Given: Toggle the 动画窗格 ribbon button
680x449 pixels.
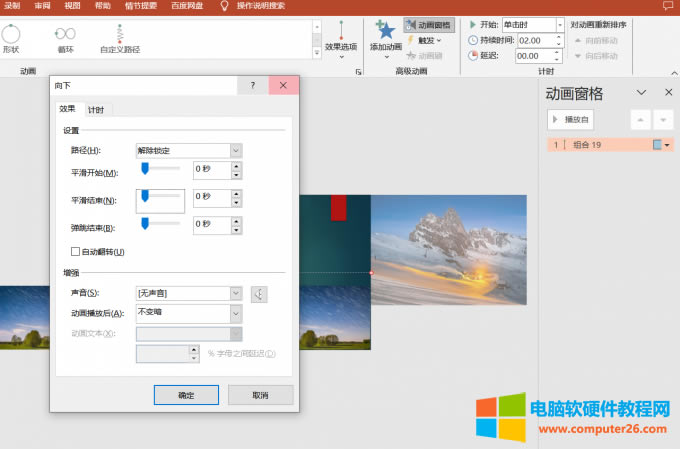Looking at the screenshot, I should pos(429,24).
